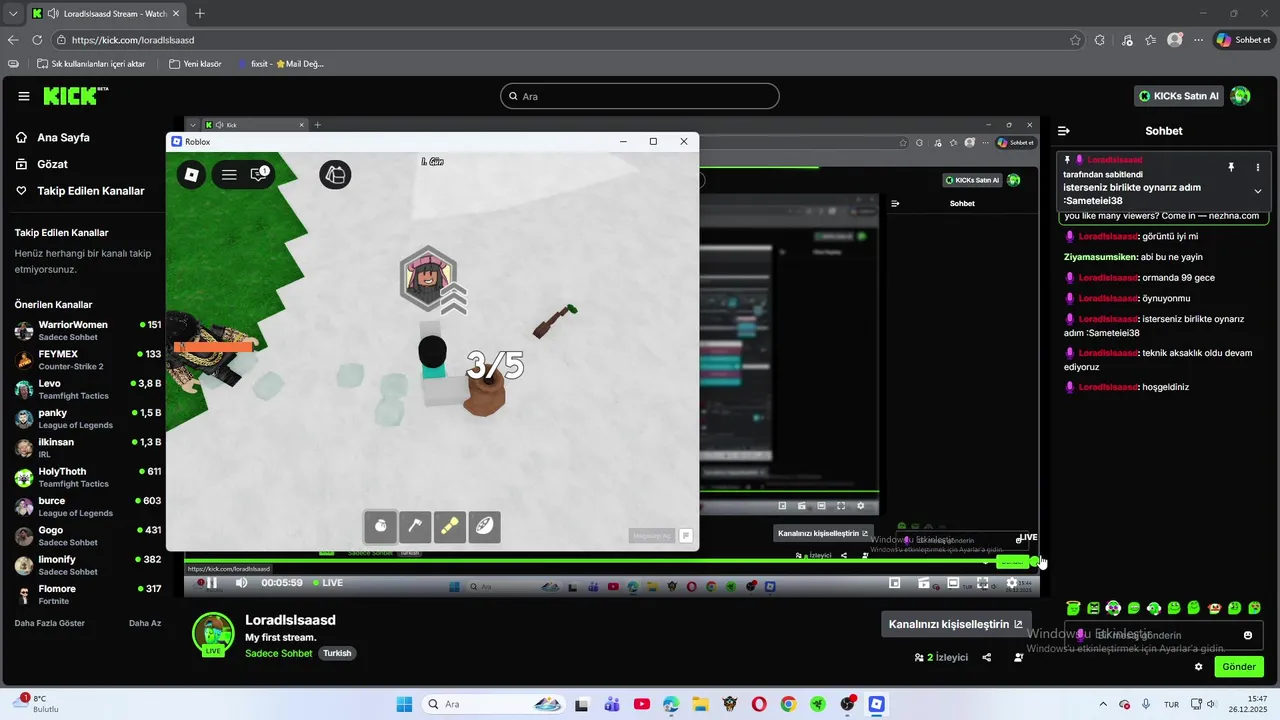Click the Turkish language tag
The width and height of the screenshot is (1280, 720).
pos(337,653)
